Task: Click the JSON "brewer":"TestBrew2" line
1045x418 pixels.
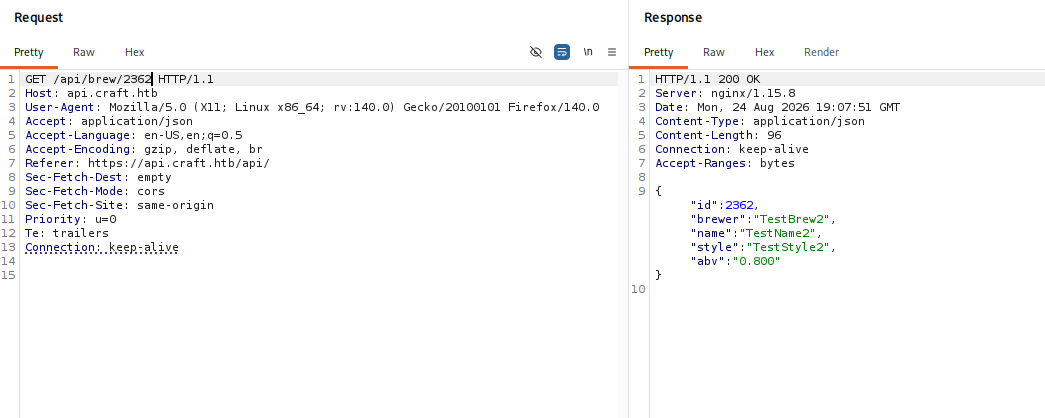Action: (763, 219)
